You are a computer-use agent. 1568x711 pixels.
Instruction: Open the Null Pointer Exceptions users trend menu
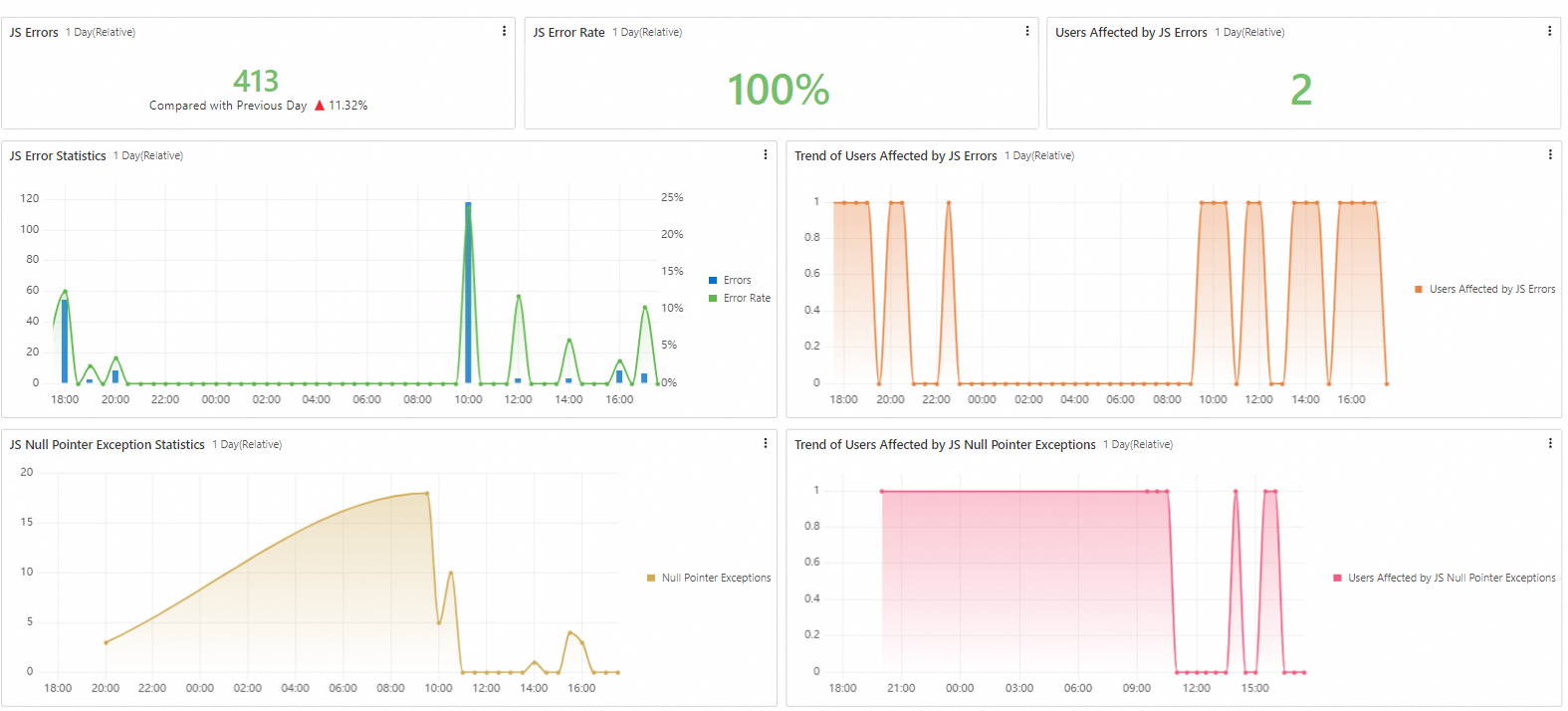click(1550, 444)
